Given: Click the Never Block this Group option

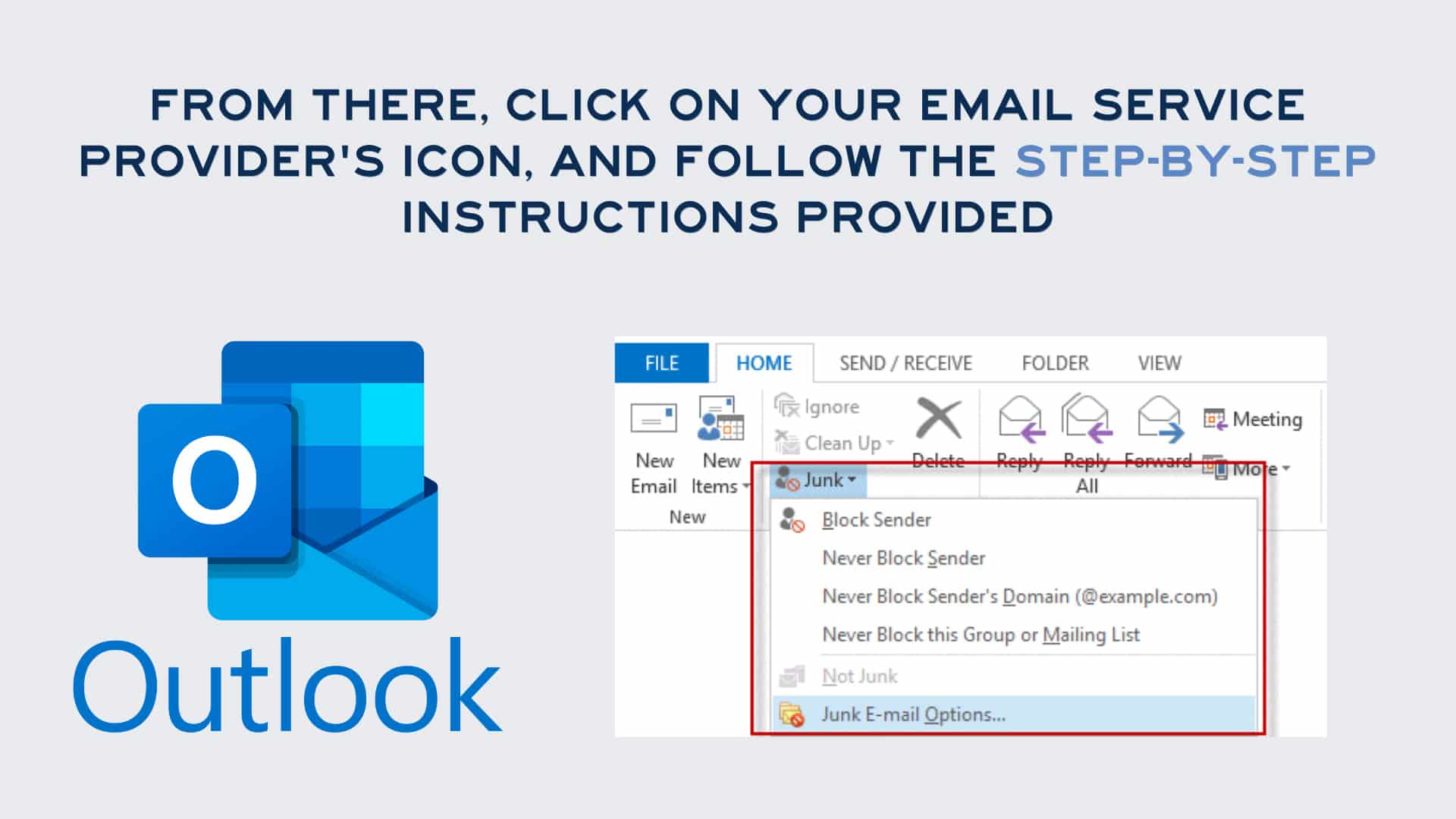Looking at the screenshot, I should 981,635.
